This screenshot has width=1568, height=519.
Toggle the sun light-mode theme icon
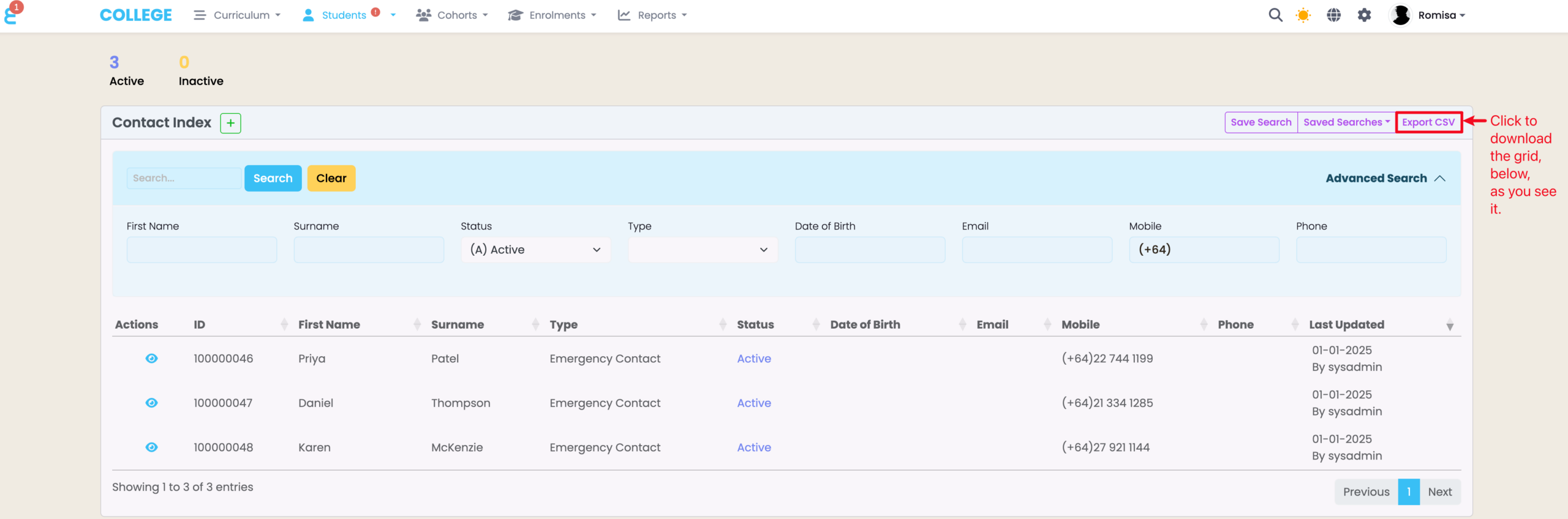click(x=1303, y=15)
